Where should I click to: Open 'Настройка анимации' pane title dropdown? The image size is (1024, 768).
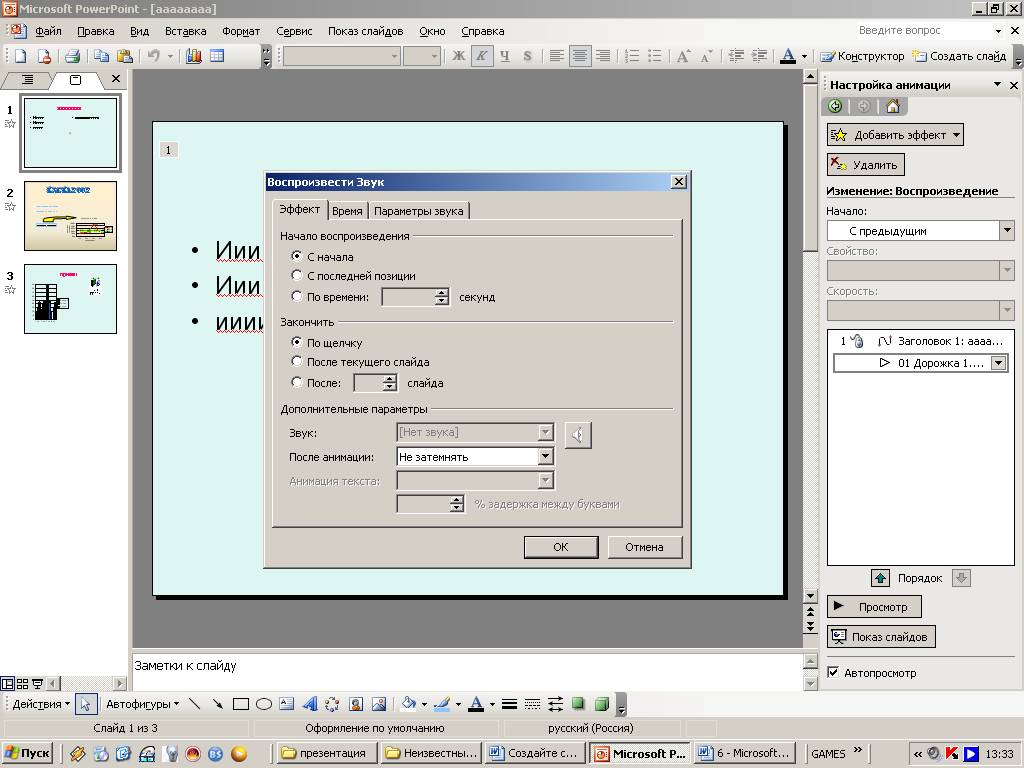(x=997, y=84)
